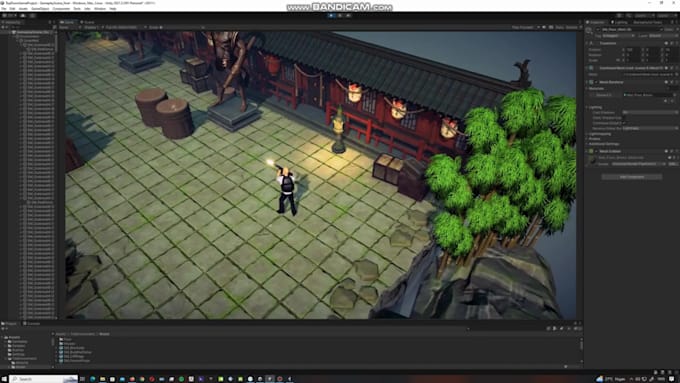Open the Receive Global Illumination dropdown
680x383 pixels.
pos(650,128)
